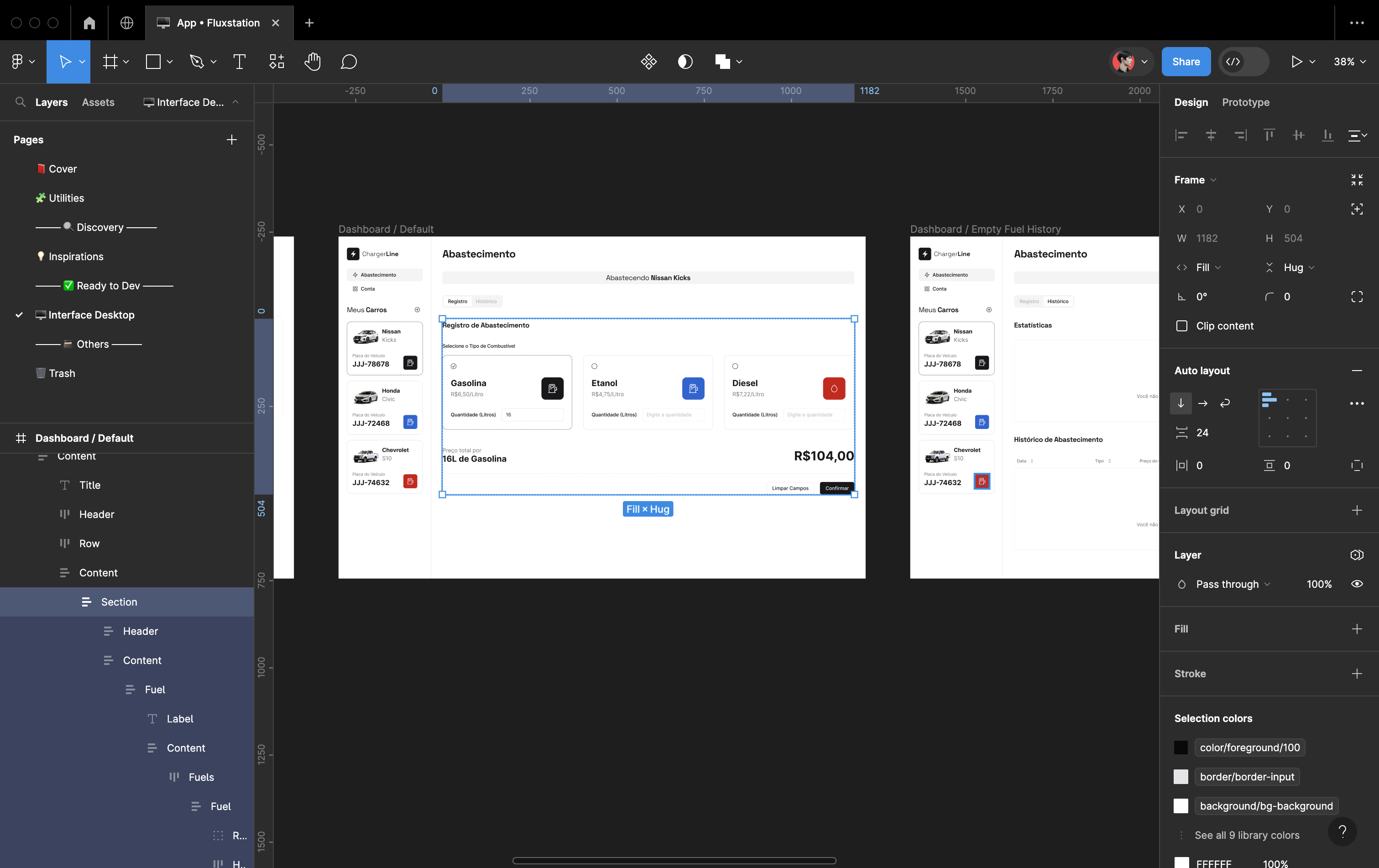The image size is (1379, 868).
Task: Switch to the Assets tab
Action: coord(98,102)
